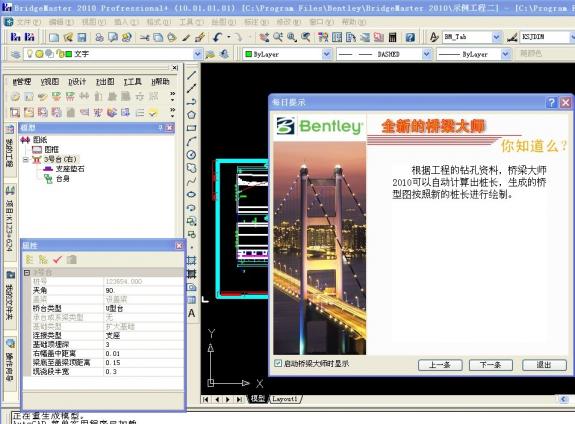The image size is (575, 424).
Task: Open the 管理 panel menu
Action: (22, 81)
